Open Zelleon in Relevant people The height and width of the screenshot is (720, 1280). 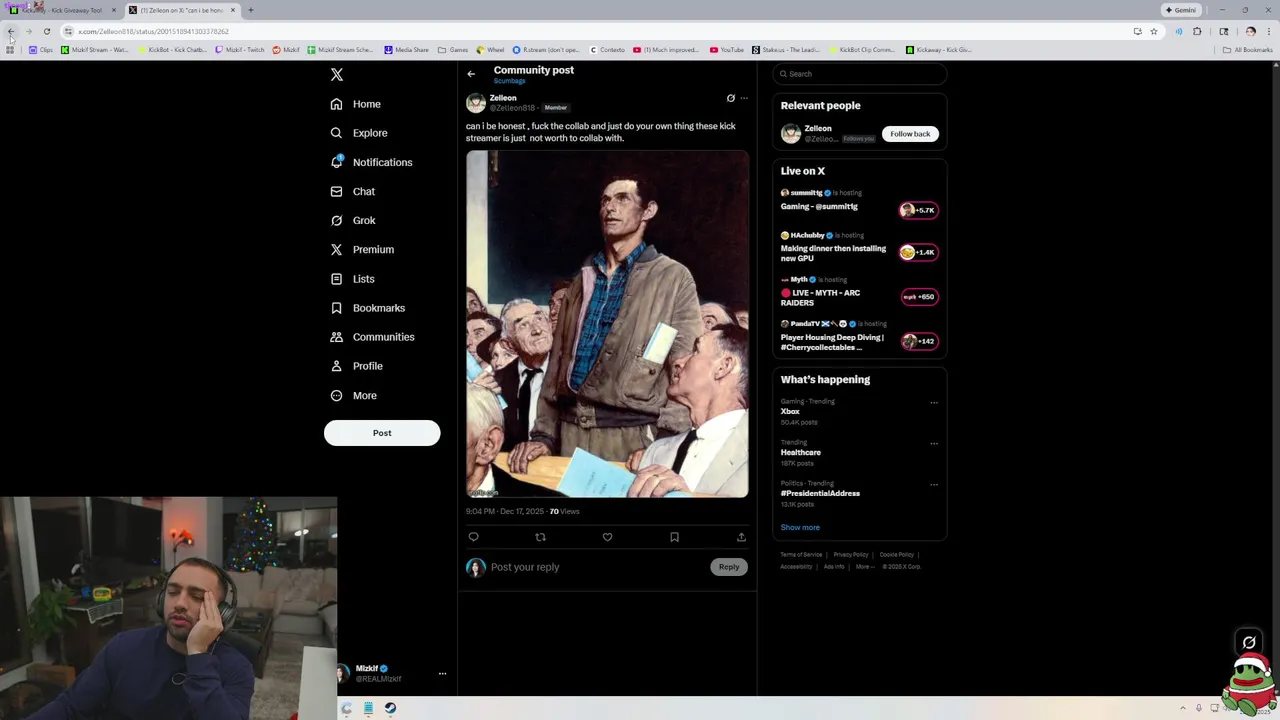click(x=818, y=129)
